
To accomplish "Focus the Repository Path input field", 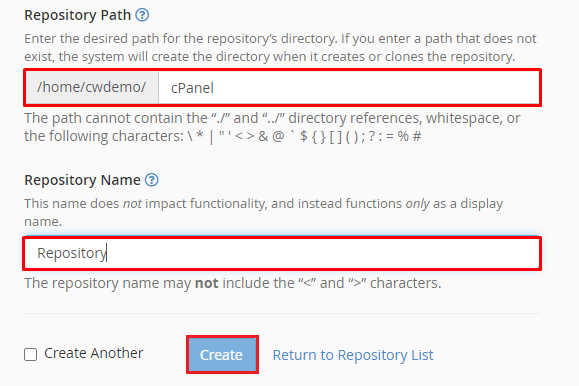I will click(x=349, y=88).
